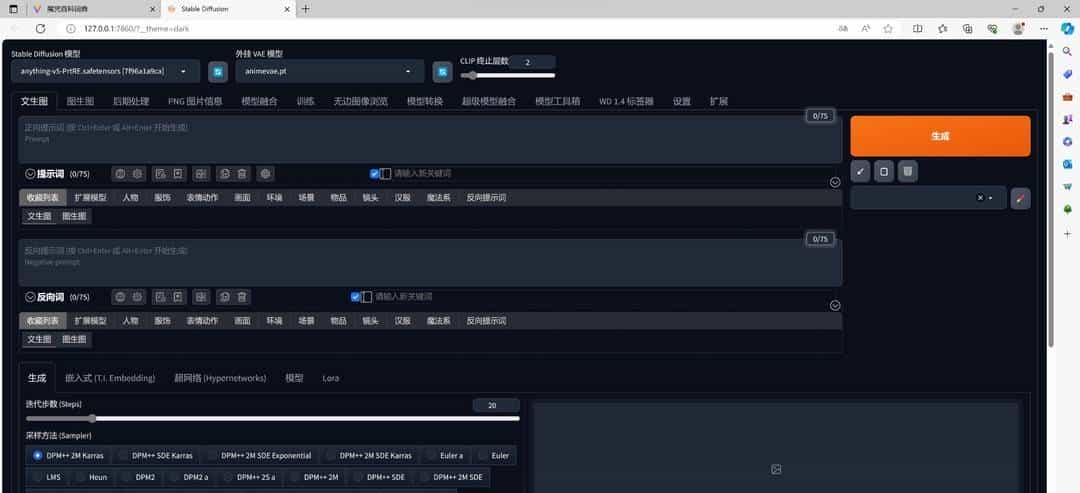Click the Negative prompt text area

(430, 262)
